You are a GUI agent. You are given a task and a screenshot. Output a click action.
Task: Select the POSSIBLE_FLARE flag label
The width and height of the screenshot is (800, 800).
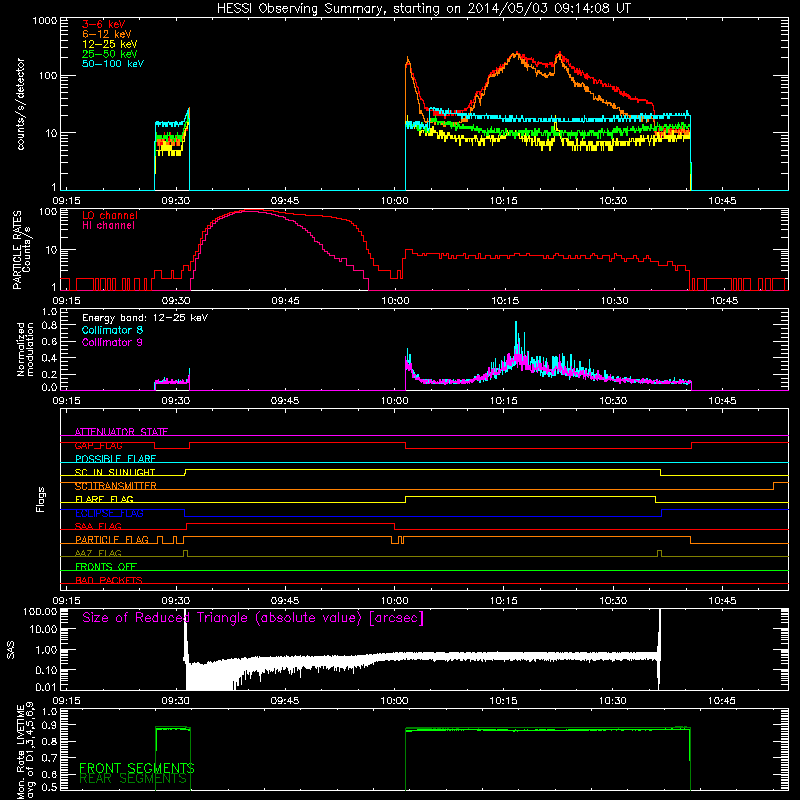coord(115,459)
